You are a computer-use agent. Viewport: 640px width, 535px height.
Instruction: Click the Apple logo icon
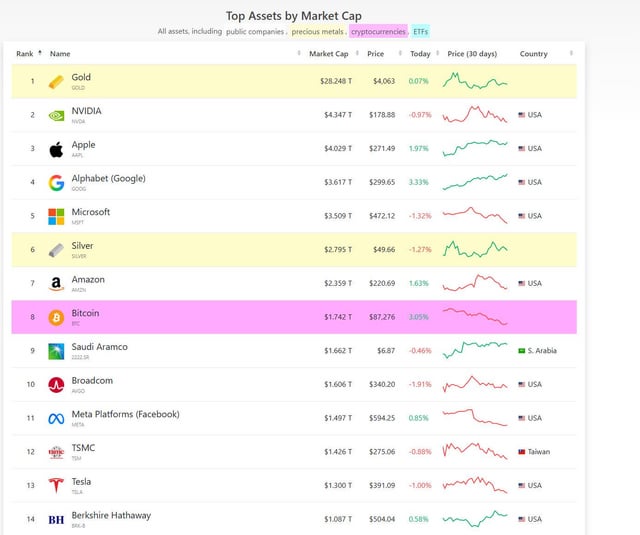[56, 149]
